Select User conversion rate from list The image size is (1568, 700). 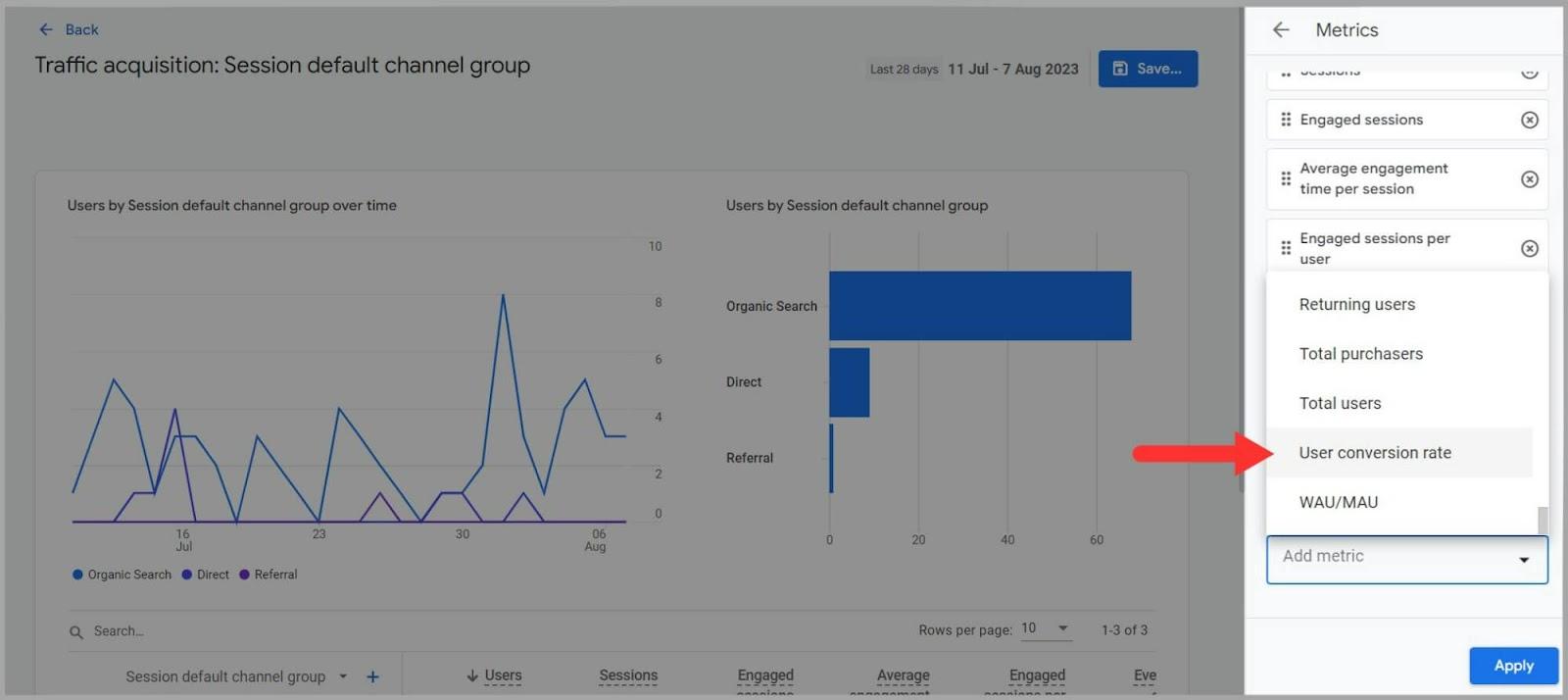pos(1375,453)
